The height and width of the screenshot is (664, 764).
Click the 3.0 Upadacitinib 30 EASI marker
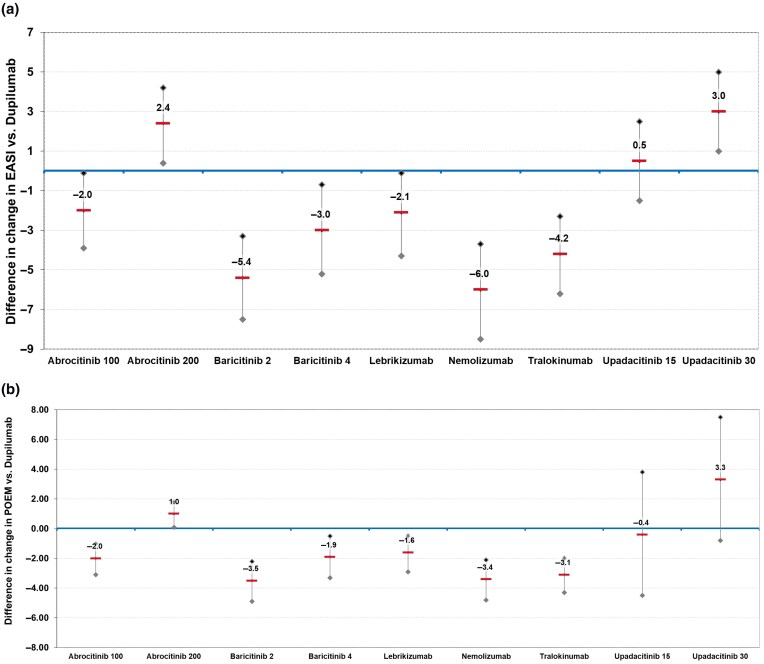719,111
